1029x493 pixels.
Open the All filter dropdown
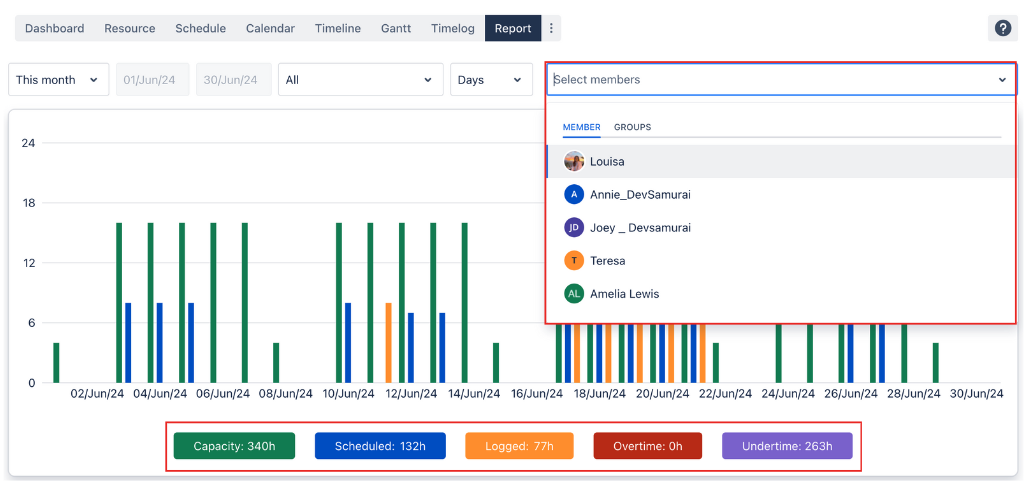pyautogui.click(x=361, y=80)
